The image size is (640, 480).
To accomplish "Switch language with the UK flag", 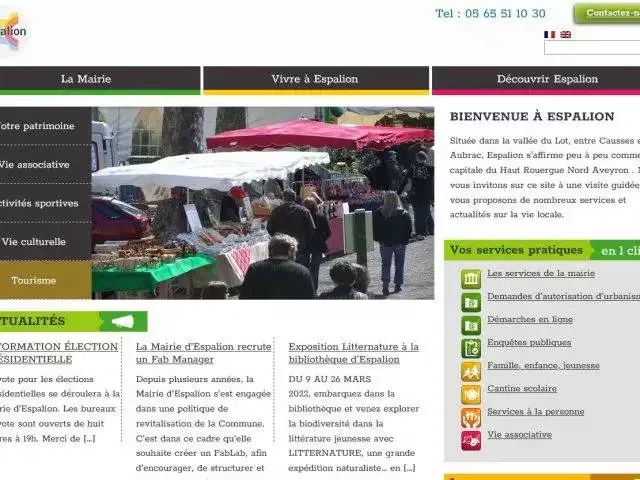I will tap(565, 34).
